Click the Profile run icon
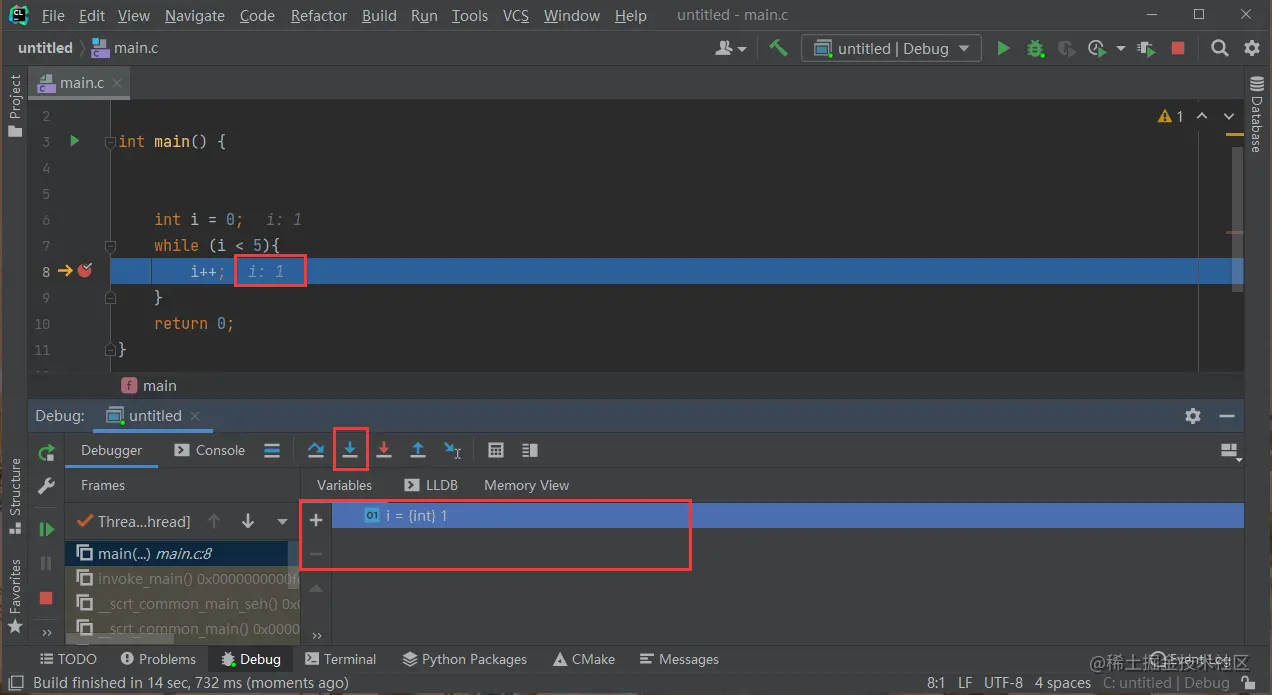The width and height of the screenshot is (1272, 695). tap(1098, 48)
